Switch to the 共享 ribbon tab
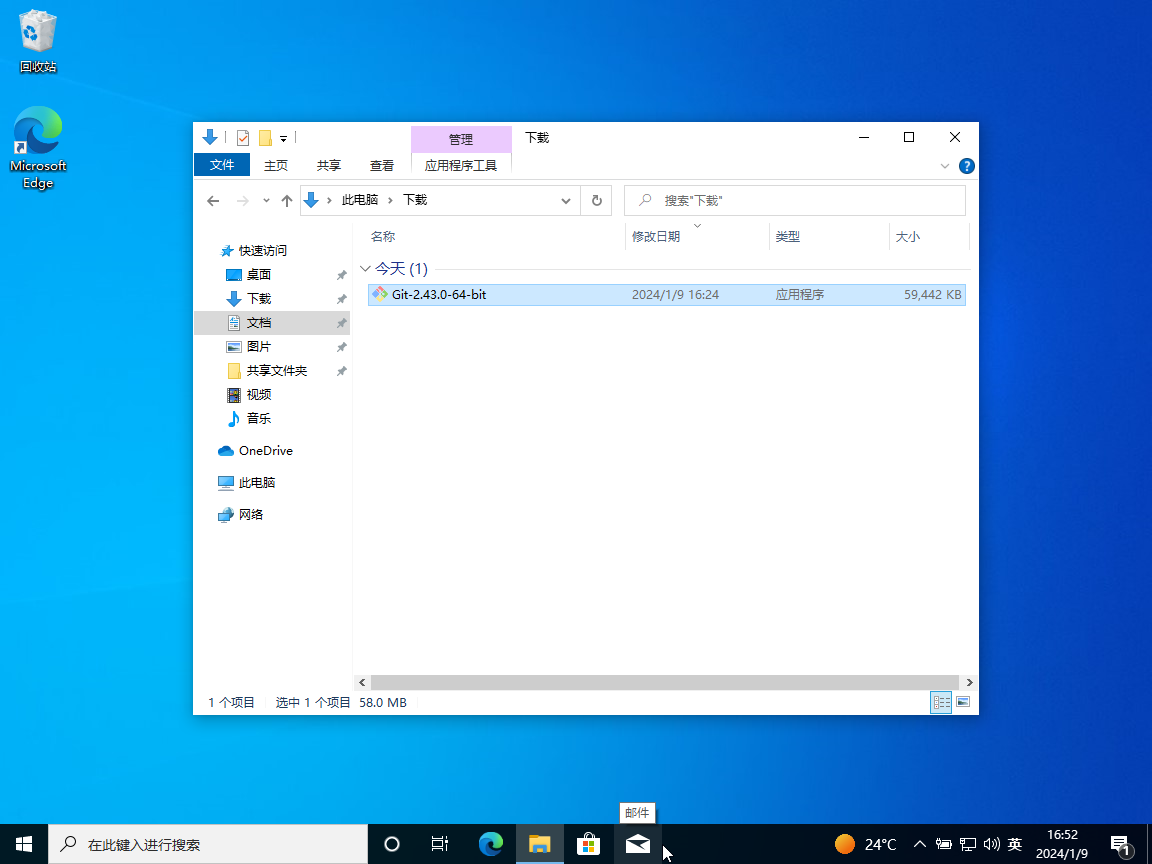The height and width of the screenshot is (864, 1152). pyautogui.click(x=328, y=165)
